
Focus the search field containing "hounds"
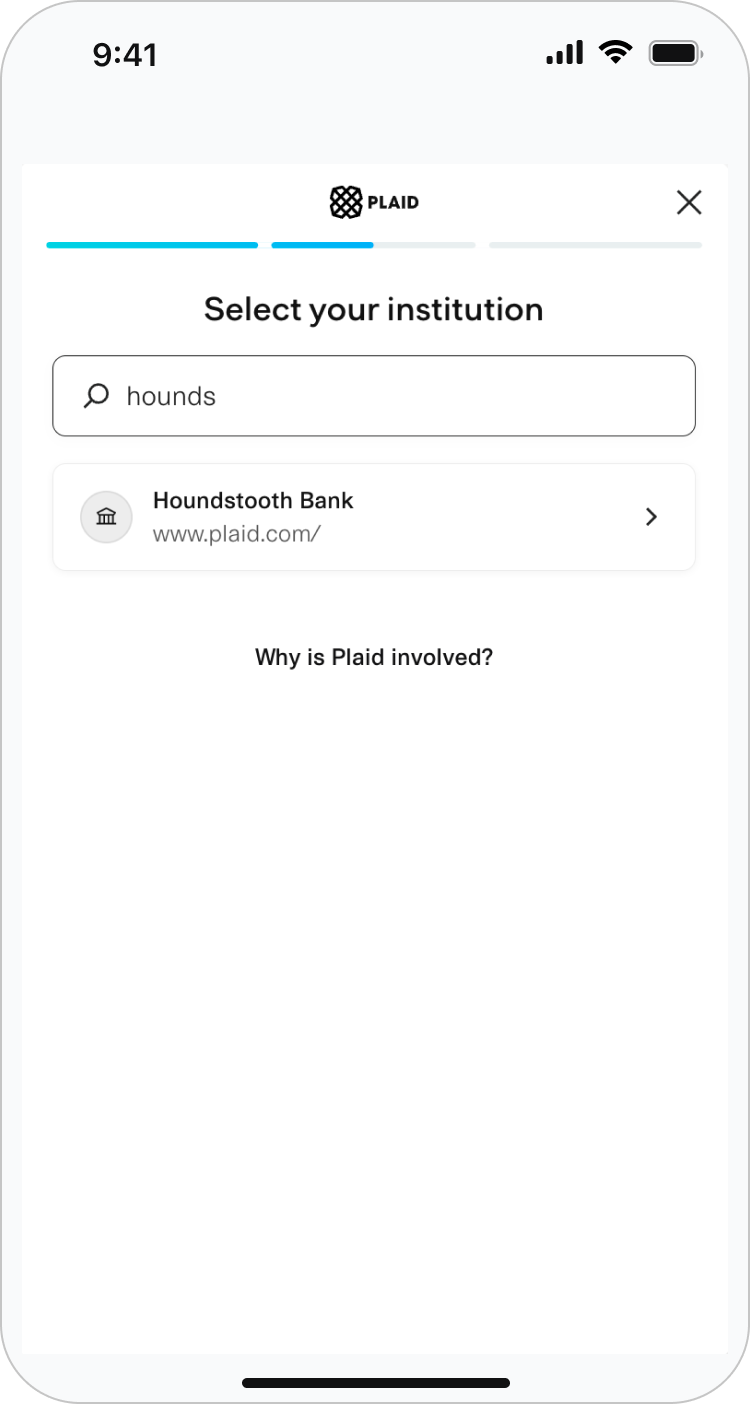400,396
